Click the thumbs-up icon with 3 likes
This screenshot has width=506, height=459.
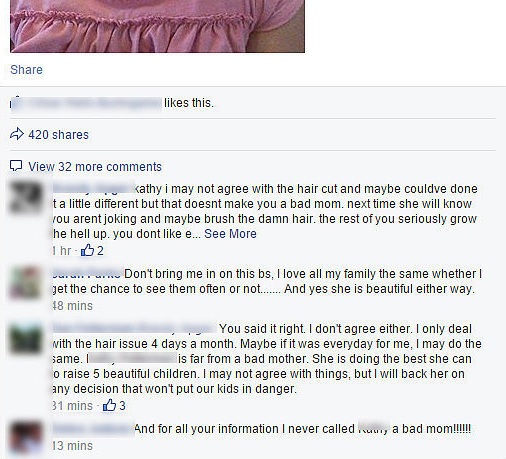(109, 405)
